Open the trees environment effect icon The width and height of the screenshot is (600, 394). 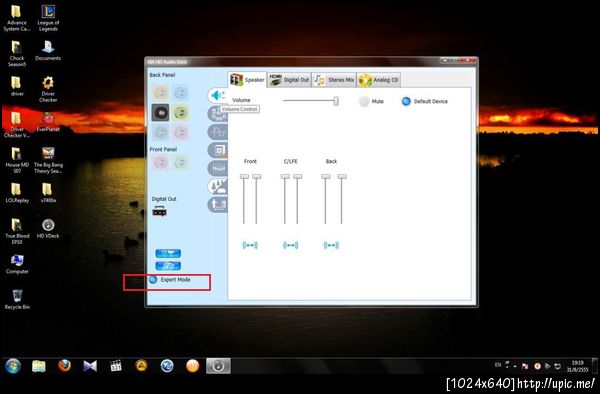point(218,186)
